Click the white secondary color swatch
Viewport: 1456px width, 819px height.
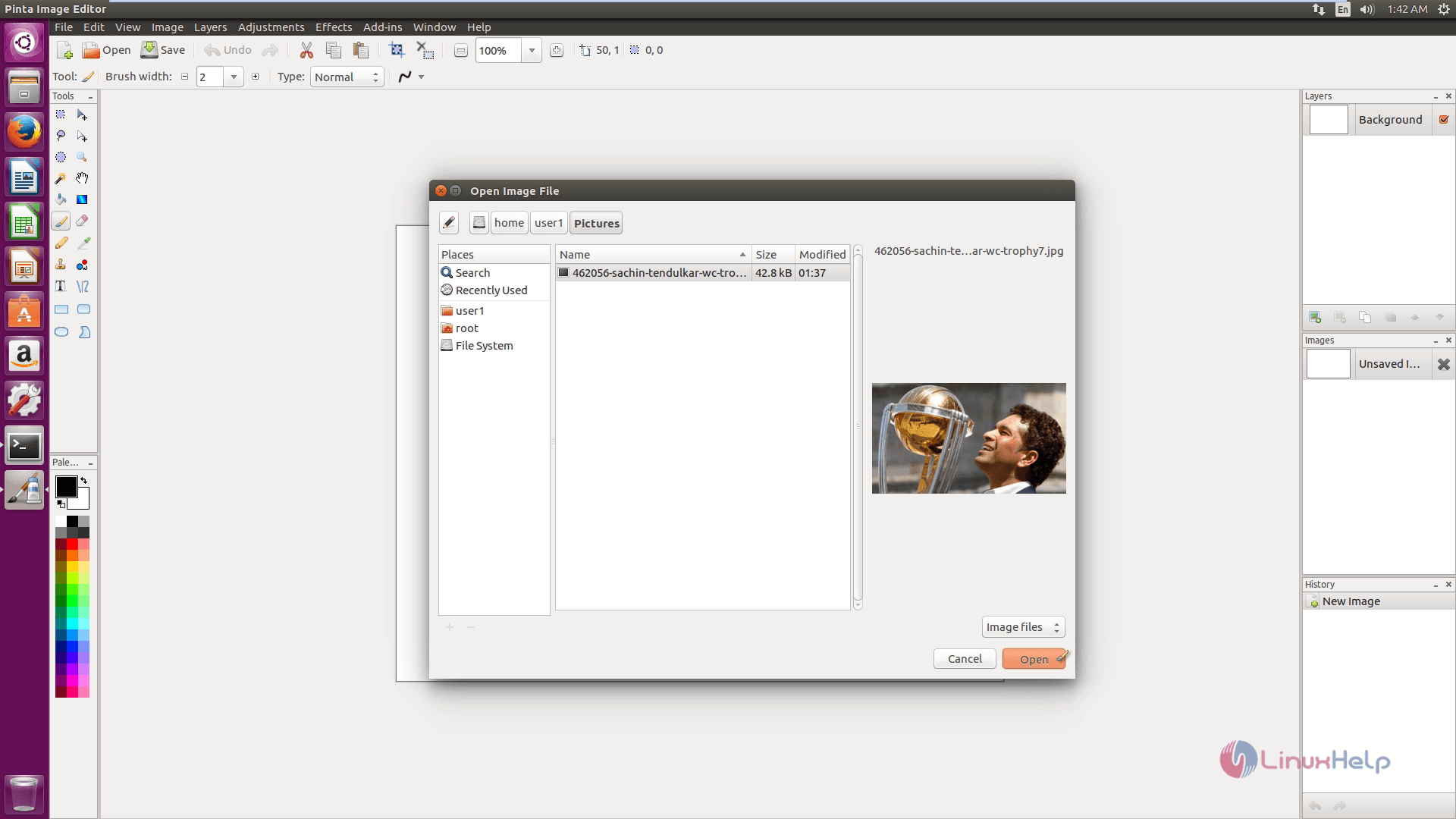81,500
